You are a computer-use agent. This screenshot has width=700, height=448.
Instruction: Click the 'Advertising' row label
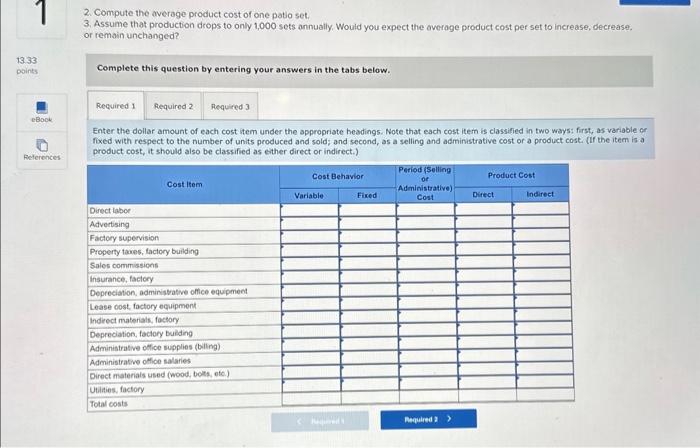point(109,224)
